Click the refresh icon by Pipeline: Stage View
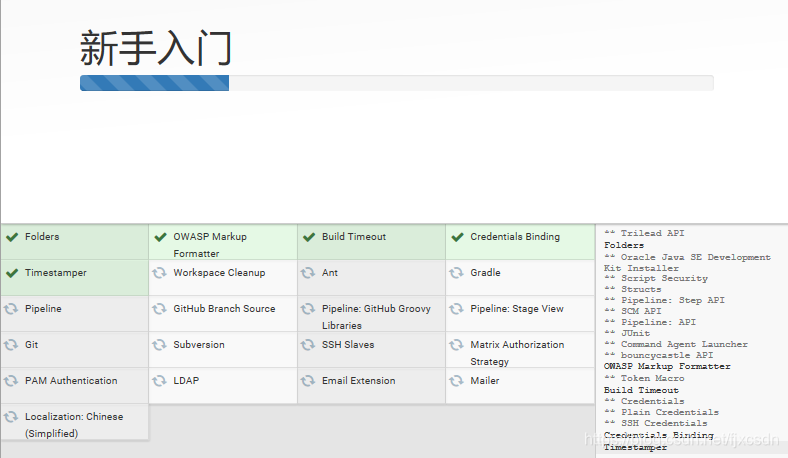This screenshot has height=458, width=788. [x=456, y=309]
